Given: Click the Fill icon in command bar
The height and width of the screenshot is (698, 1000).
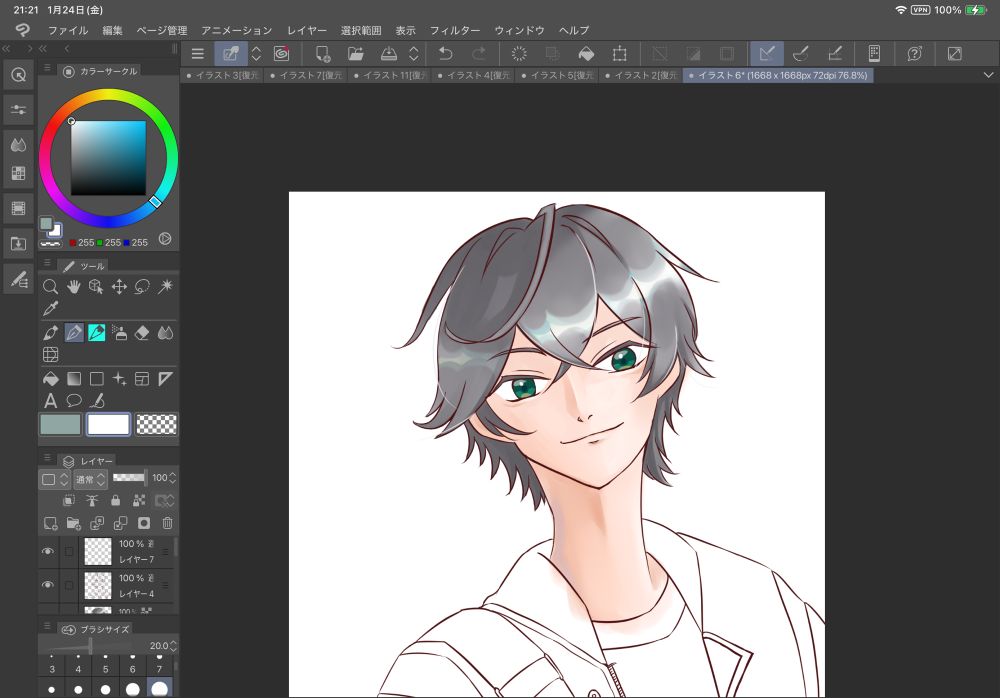Looking at the screenshot, I should pyautogui.click(x=586, y=54).
